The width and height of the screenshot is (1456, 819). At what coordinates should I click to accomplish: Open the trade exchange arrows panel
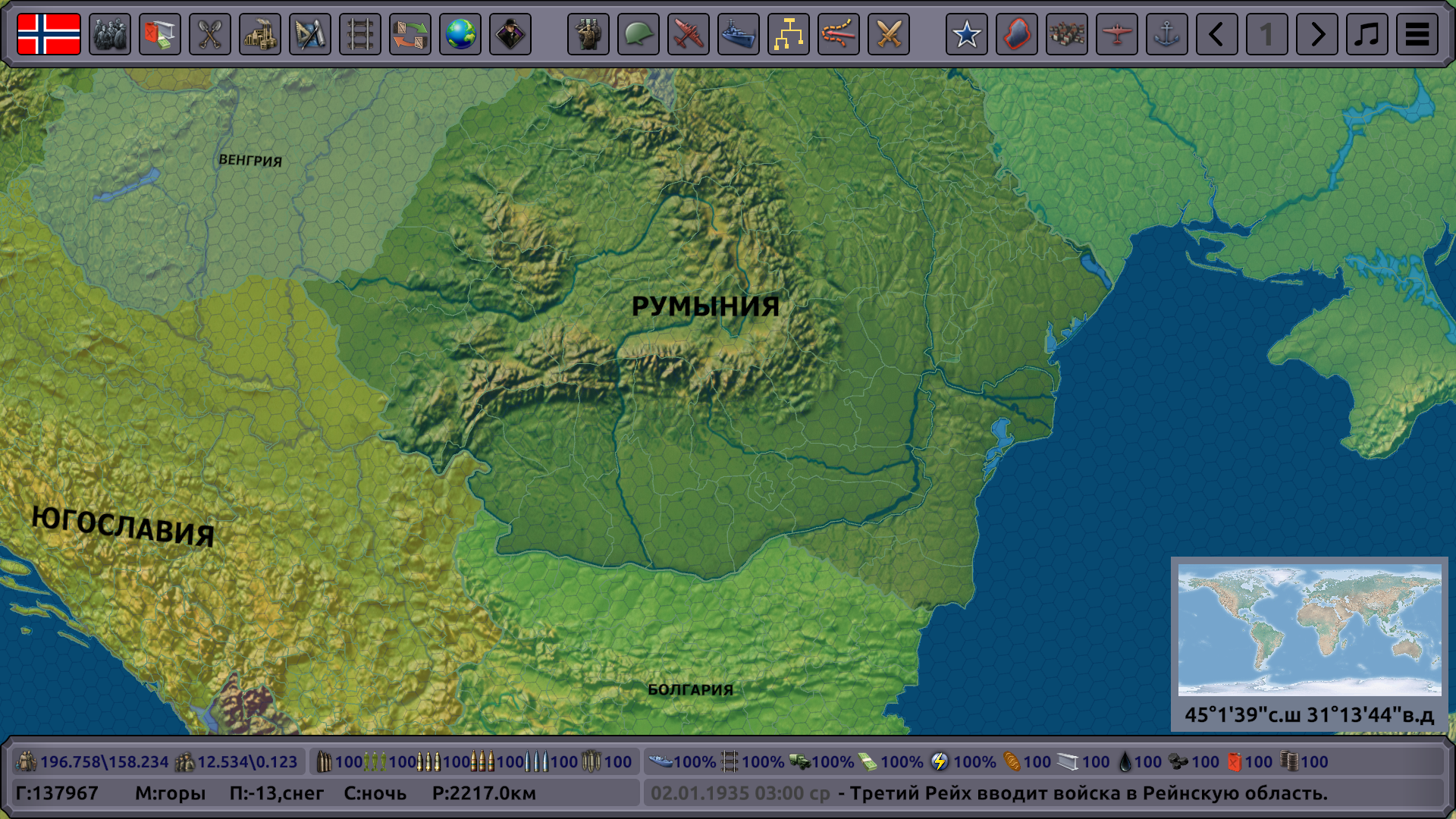click(410, 34)
